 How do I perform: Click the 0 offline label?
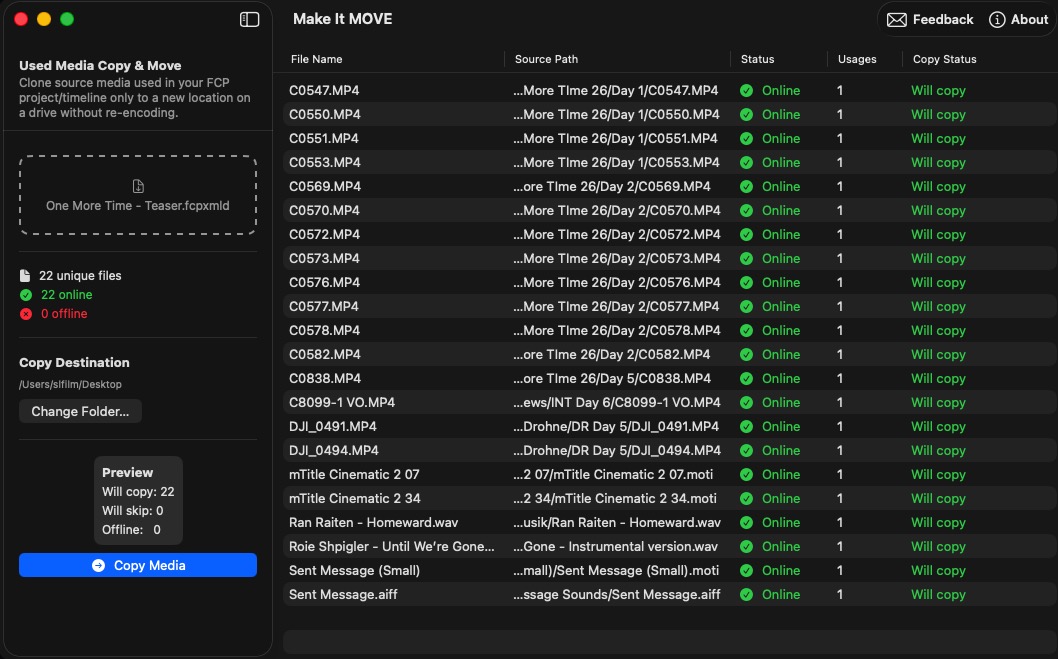[64, 314]
